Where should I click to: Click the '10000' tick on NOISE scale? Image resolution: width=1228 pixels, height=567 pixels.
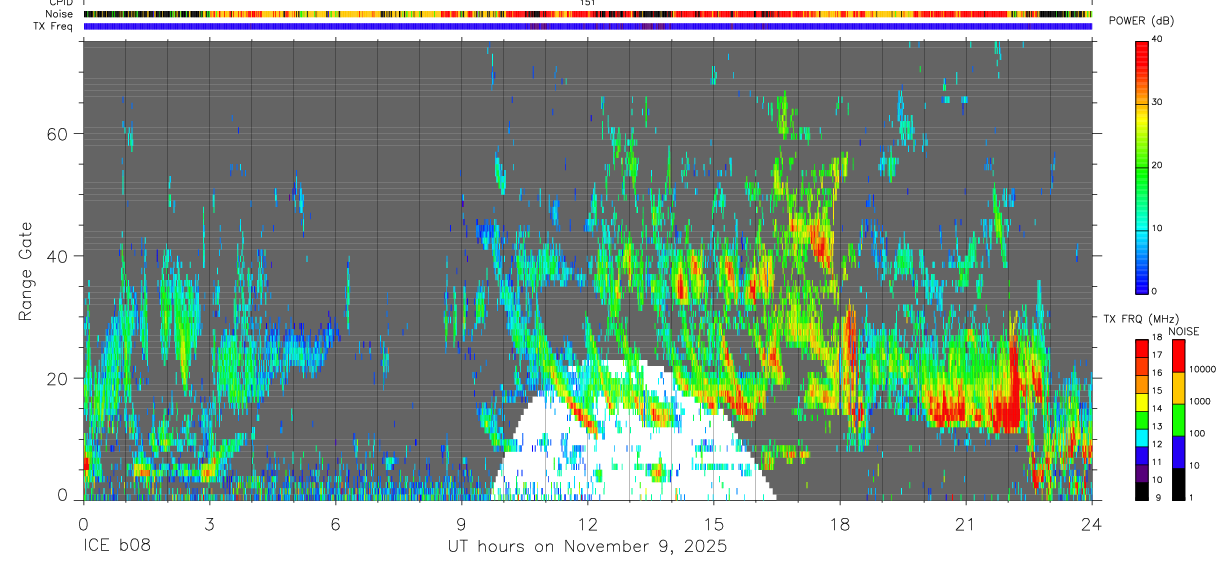click(1203, 370)
